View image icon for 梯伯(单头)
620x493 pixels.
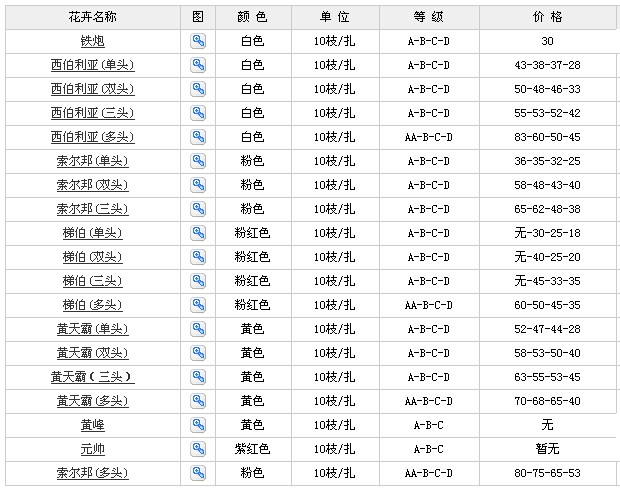[198, 233]
